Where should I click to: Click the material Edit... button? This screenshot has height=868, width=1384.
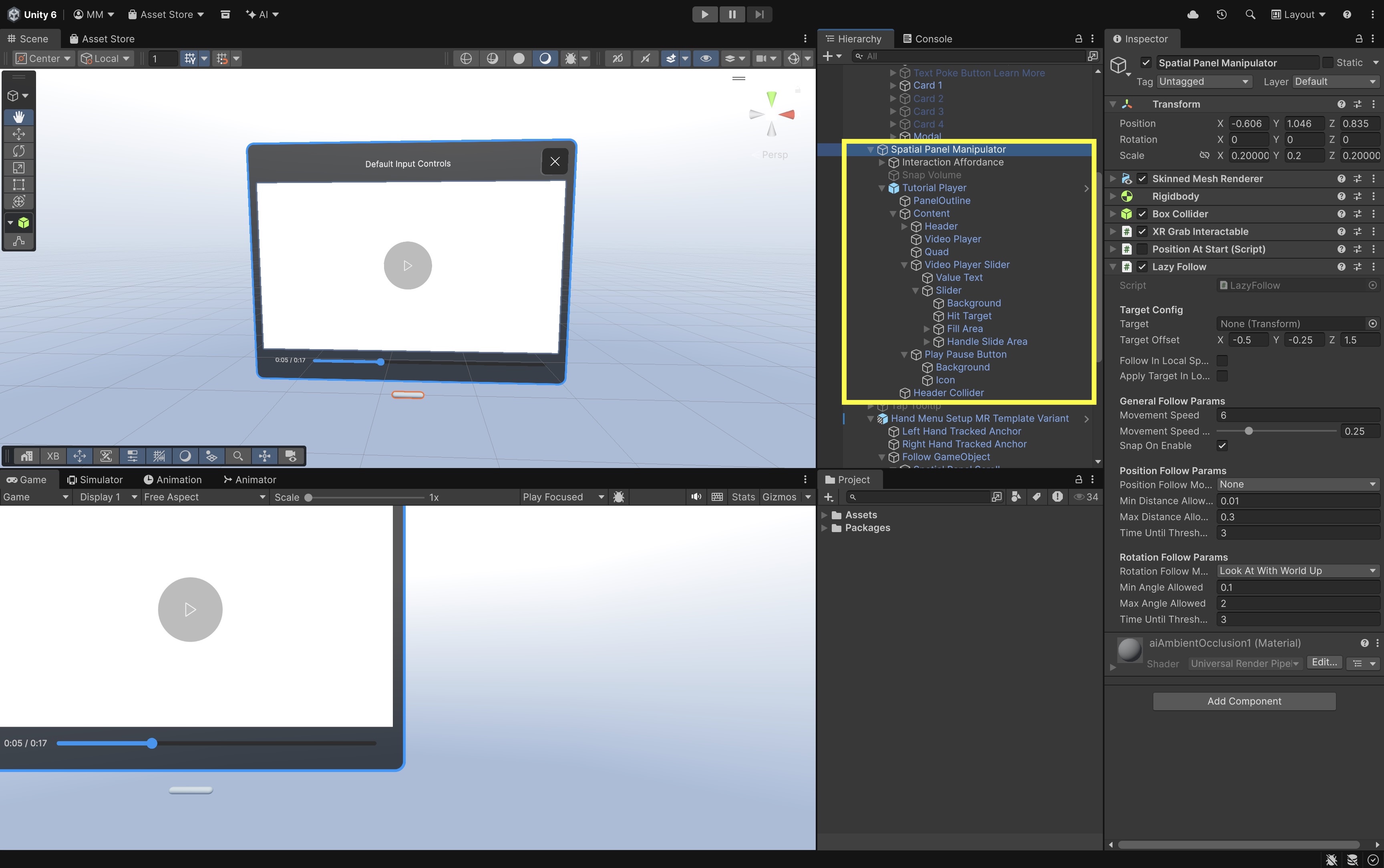click(x=1324, y=663)
